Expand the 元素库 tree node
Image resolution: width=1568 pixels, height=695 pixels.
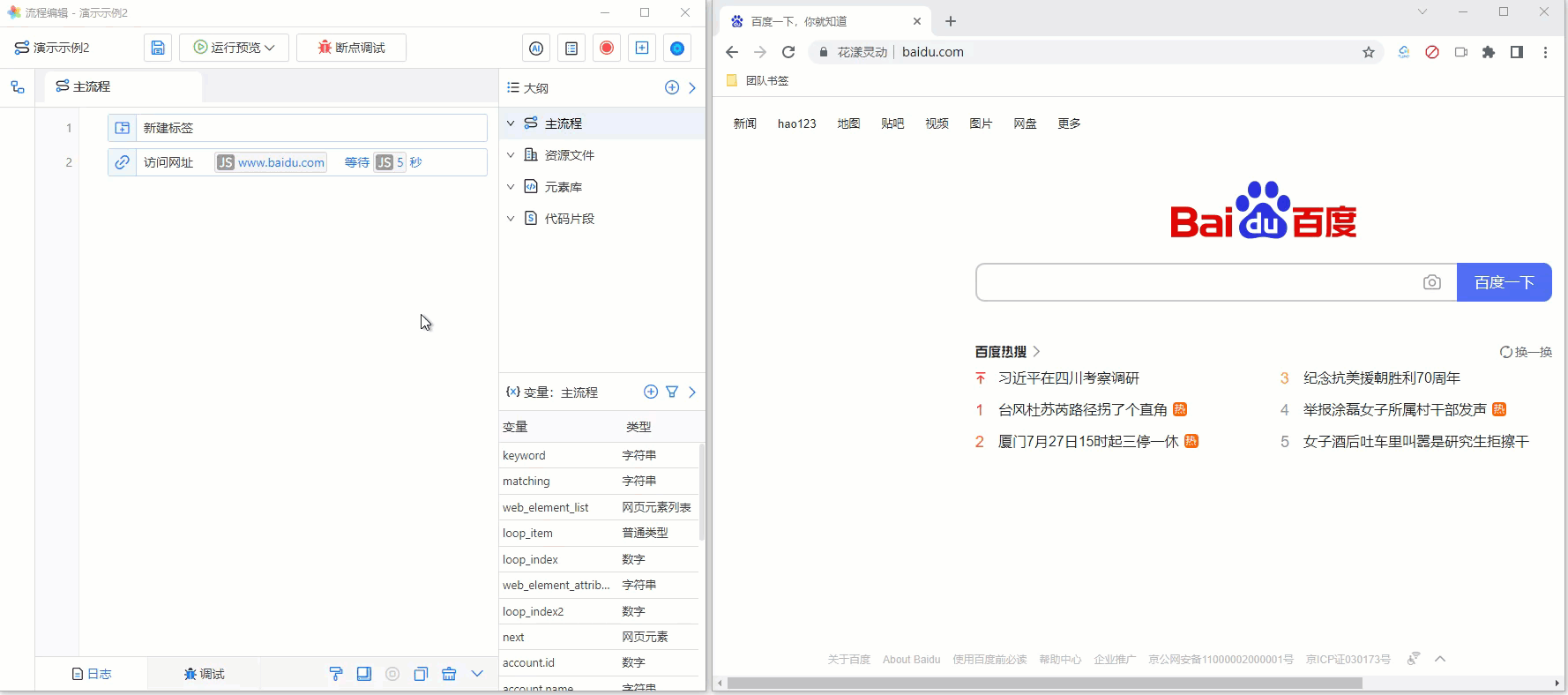pyautogui.click(x=511, y=187)
